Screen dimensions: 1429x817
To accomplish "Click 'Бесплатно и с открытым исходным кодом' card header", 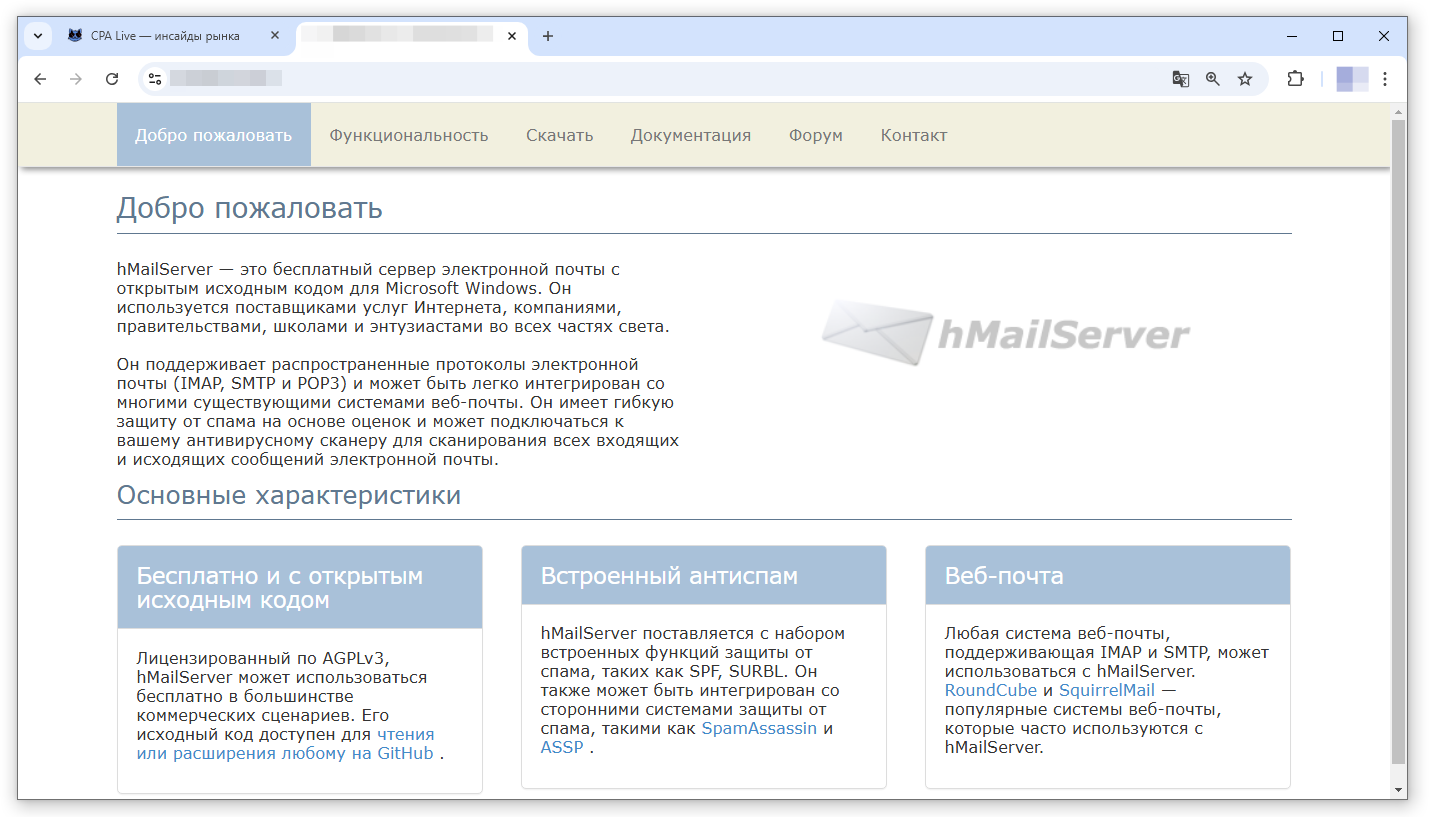I will tap(300, 588).
